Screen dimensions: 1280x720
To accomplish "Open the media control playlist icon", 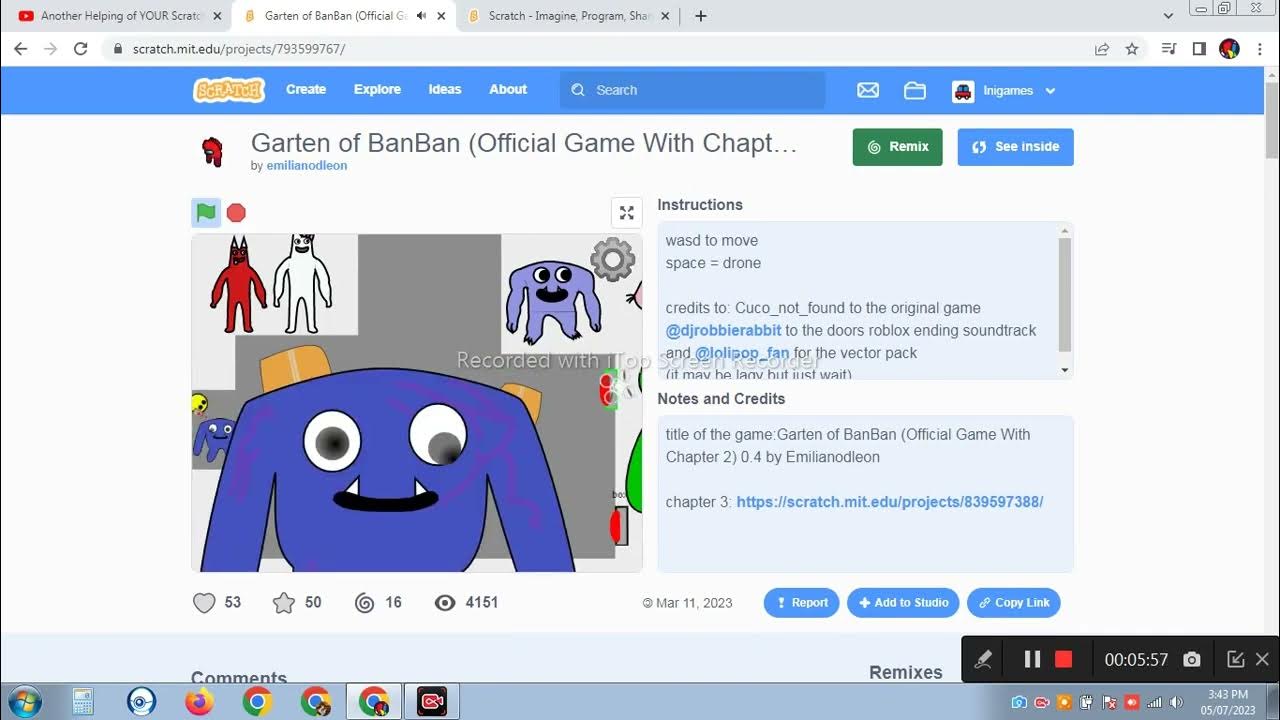I will 1168,49.
